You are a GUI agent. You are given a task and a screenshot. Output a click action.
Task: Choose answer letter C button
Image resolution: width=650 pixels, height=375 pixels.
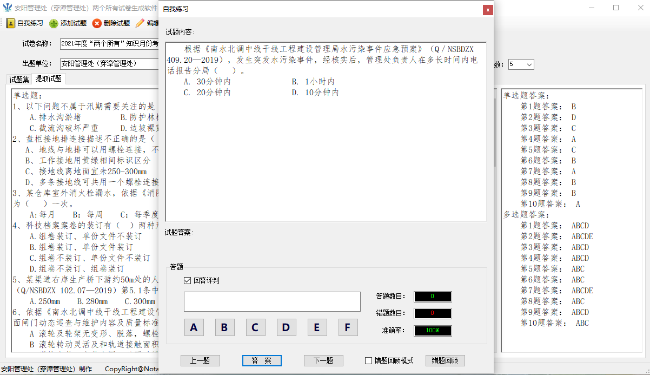coord(255,327)
